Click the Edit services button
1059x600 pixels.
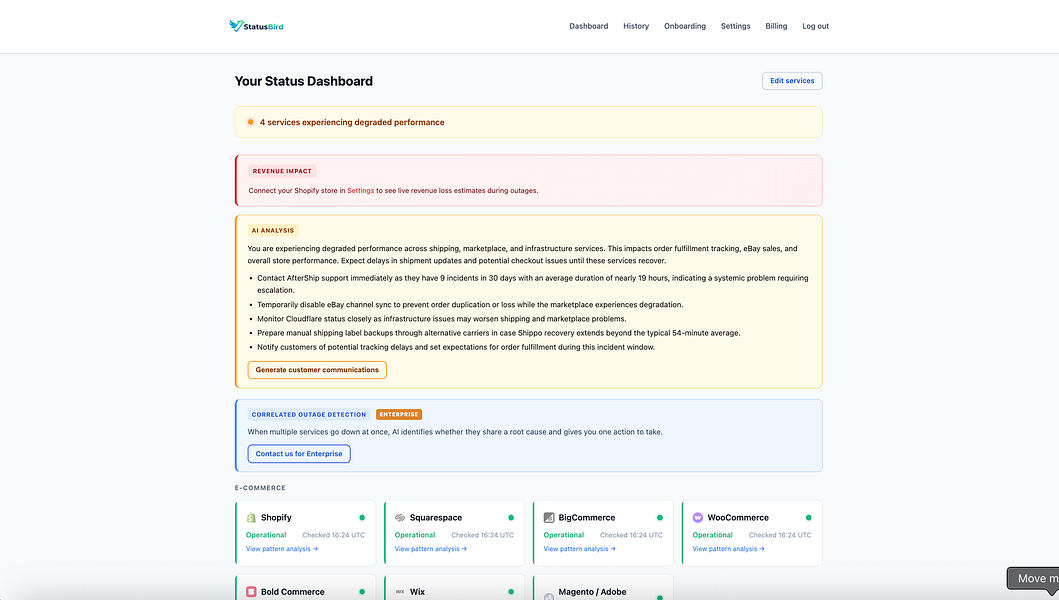pos(792,81)
